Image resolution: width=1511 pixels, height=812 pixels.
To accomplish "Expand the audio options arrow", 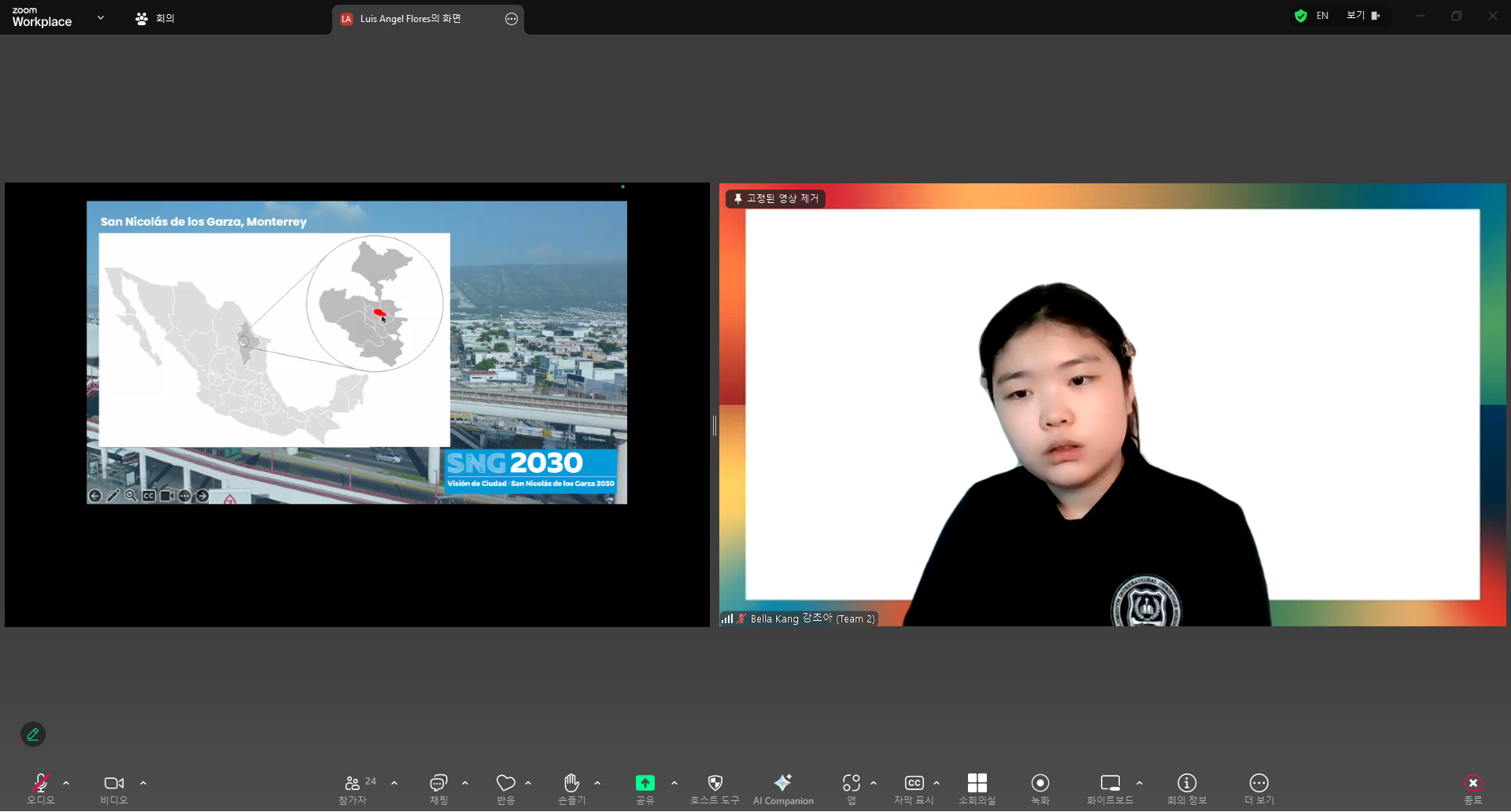I will click(66, 784).
